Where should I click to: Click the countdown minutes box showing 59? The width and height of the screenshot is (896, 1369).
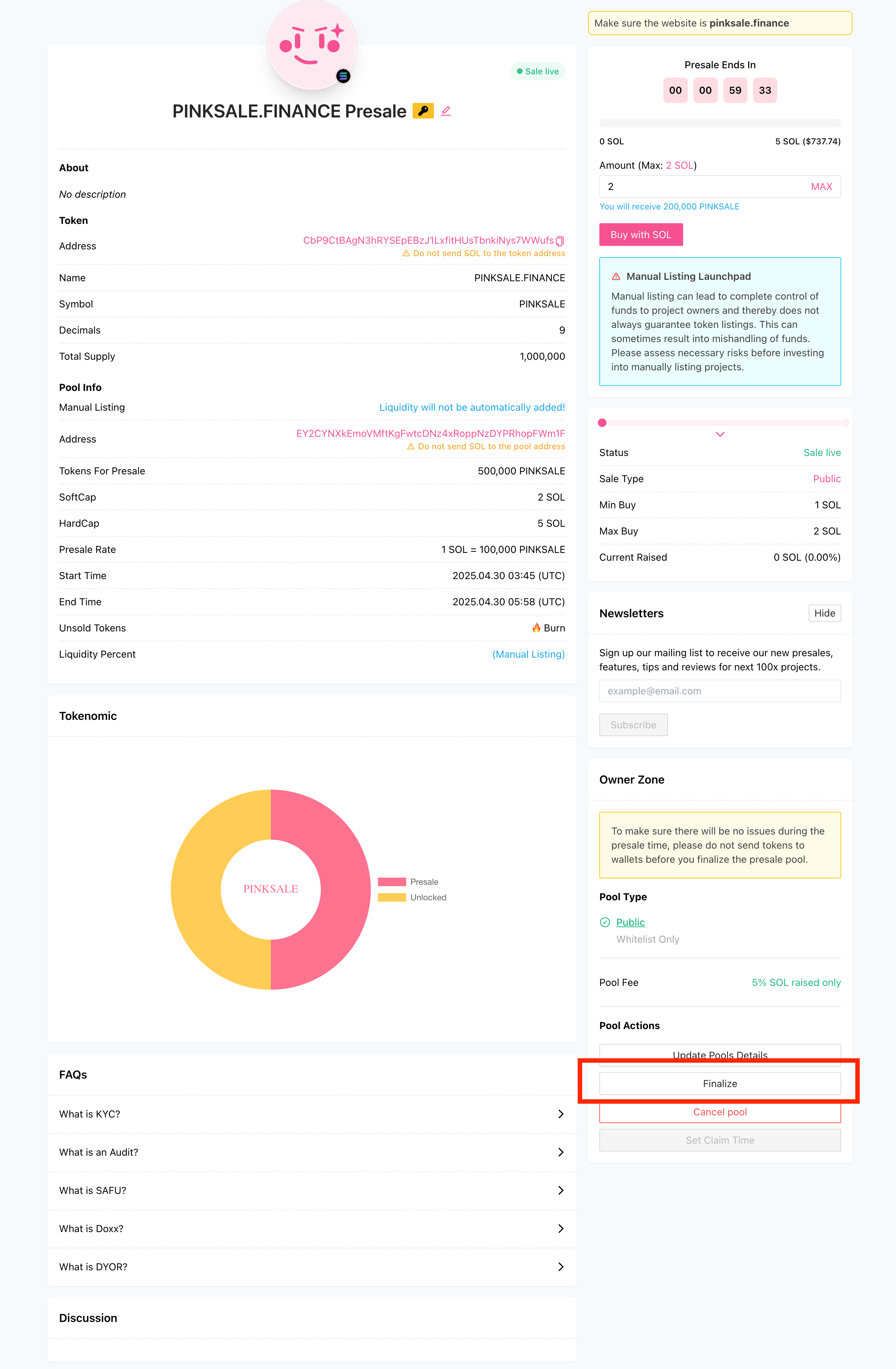tap(735, 90)
